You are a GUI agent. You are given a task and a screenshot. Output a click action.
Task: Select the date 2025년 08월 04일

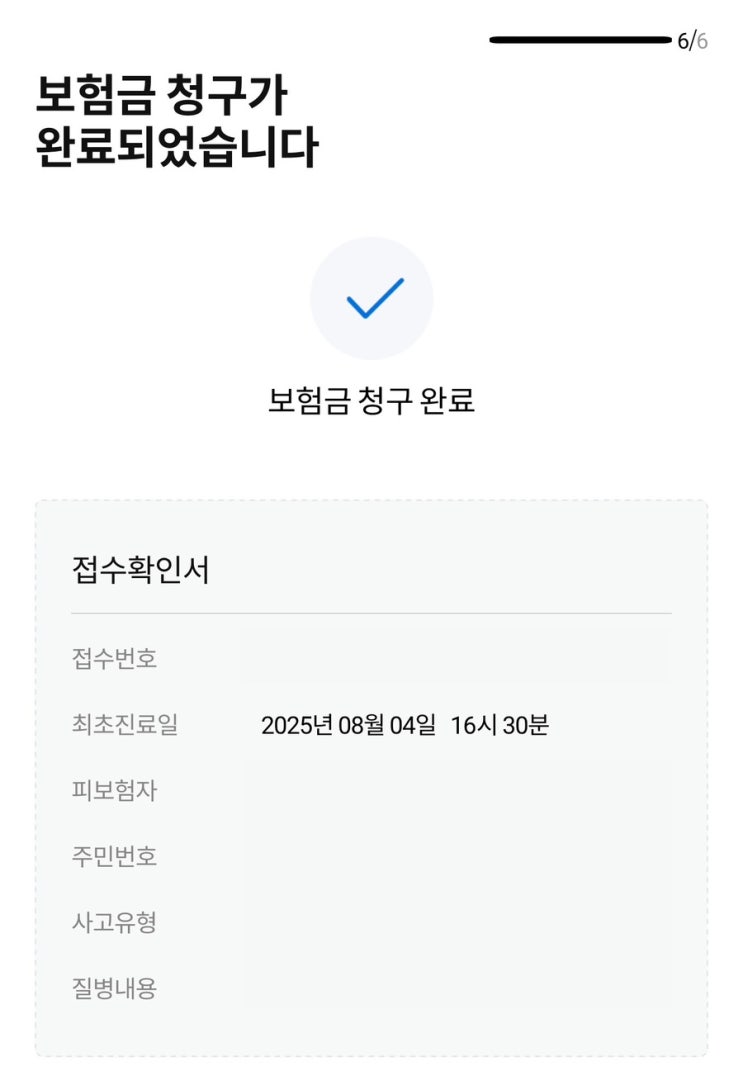tap(349, 725)
